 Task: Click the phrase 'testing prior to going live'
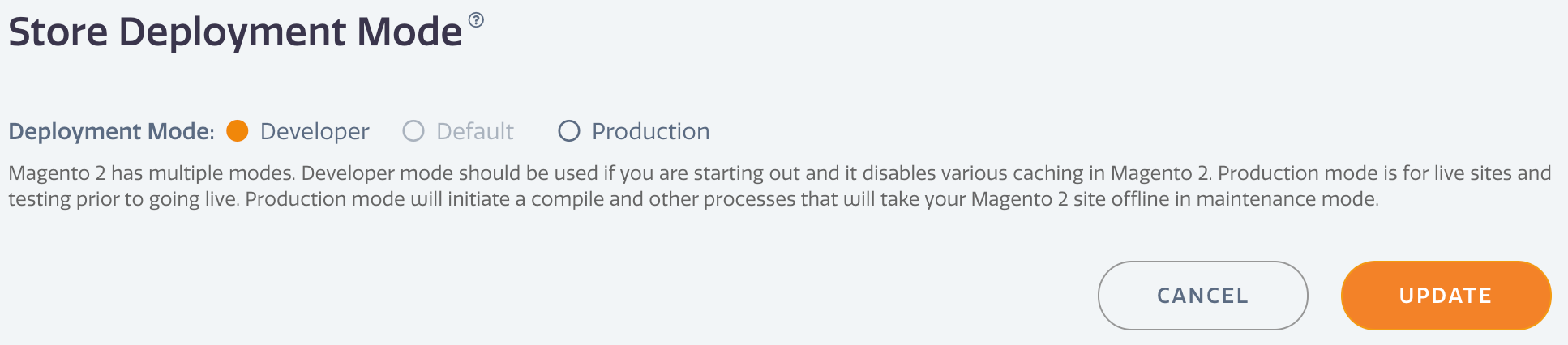pyautogui.click(x=123, y=199)
